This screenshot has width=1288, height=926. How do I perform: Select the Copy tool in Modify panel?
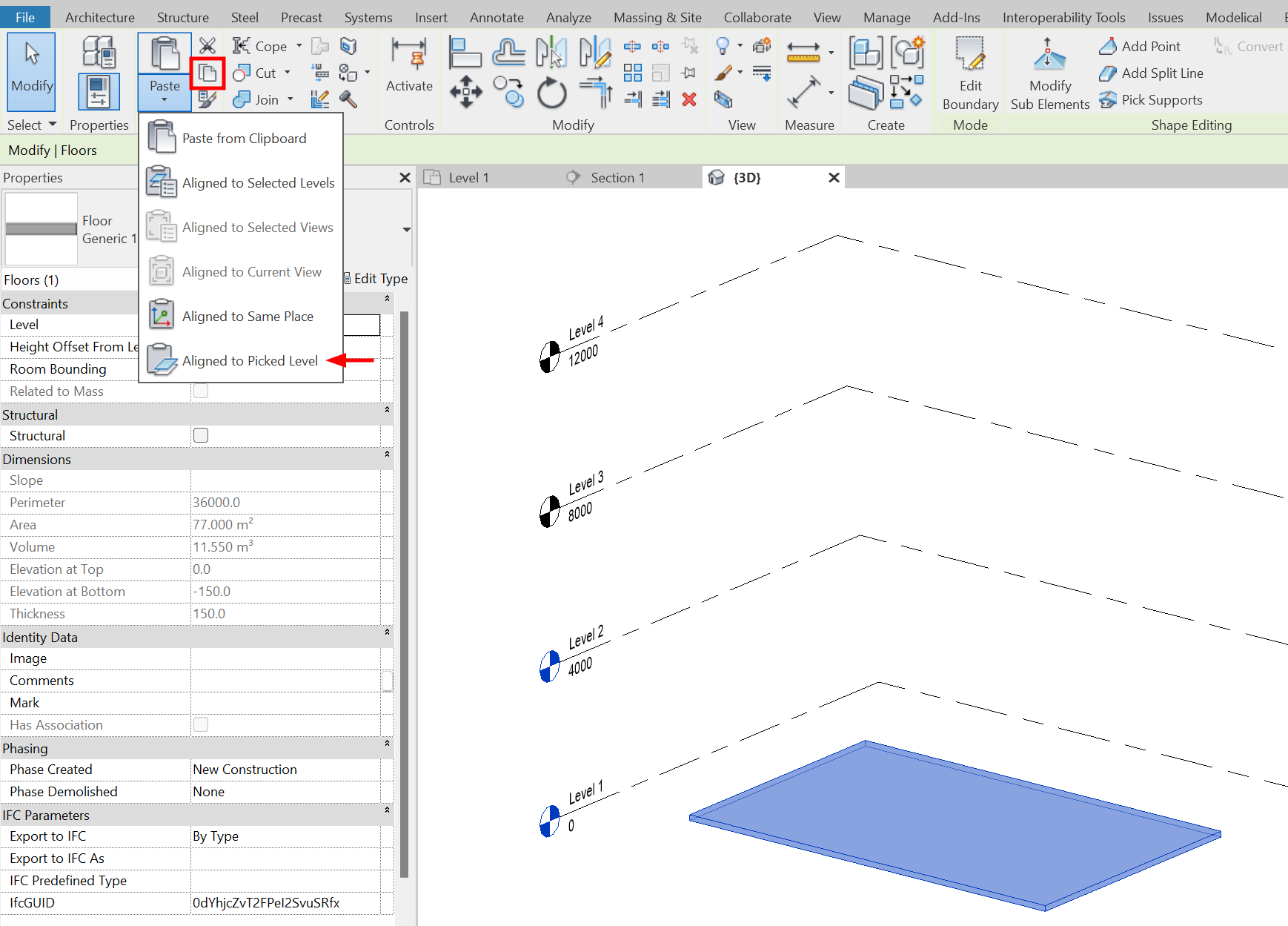click(x=508, y=93)
